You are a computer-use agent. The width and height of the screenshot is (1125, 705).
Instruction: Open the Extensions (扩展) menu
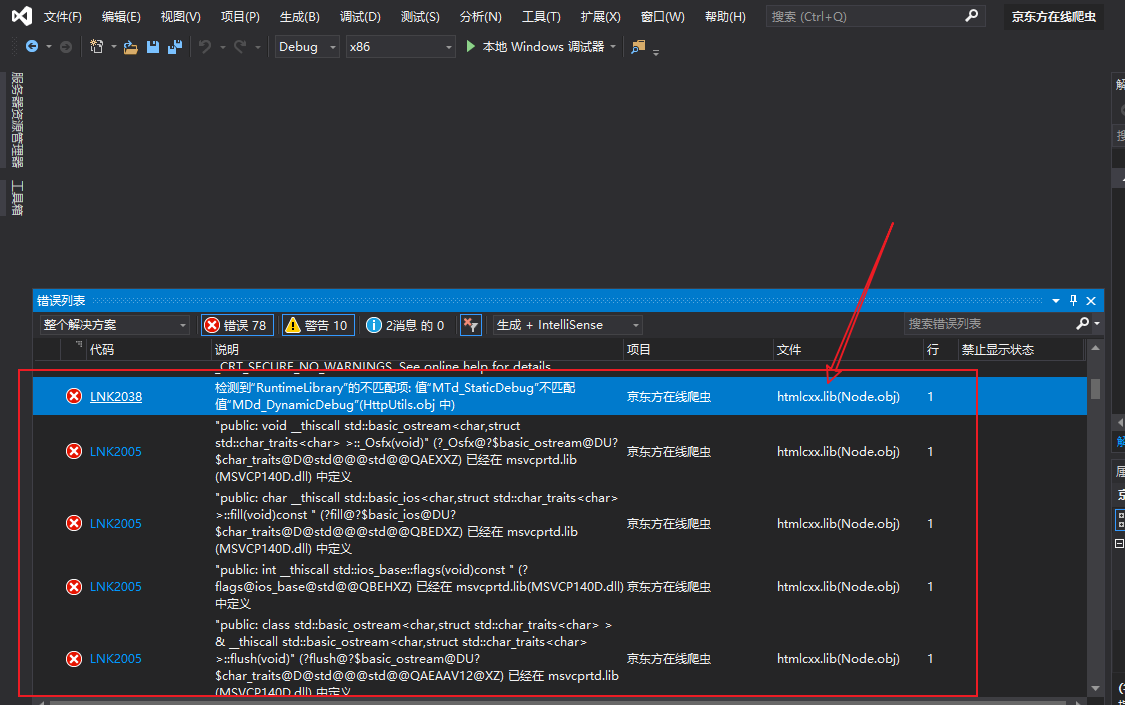click(601, 16)
